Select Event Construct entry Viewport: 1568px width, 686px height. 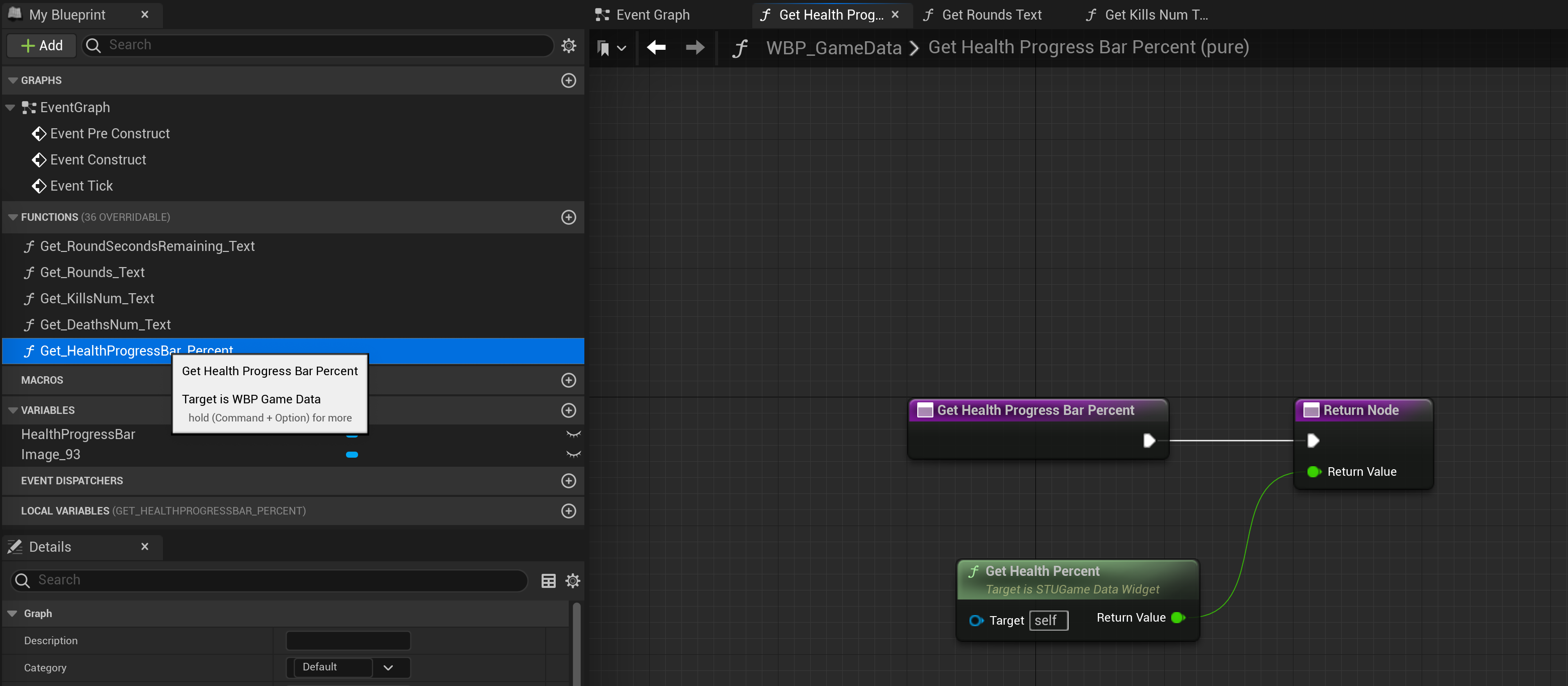tap(98, 160)
